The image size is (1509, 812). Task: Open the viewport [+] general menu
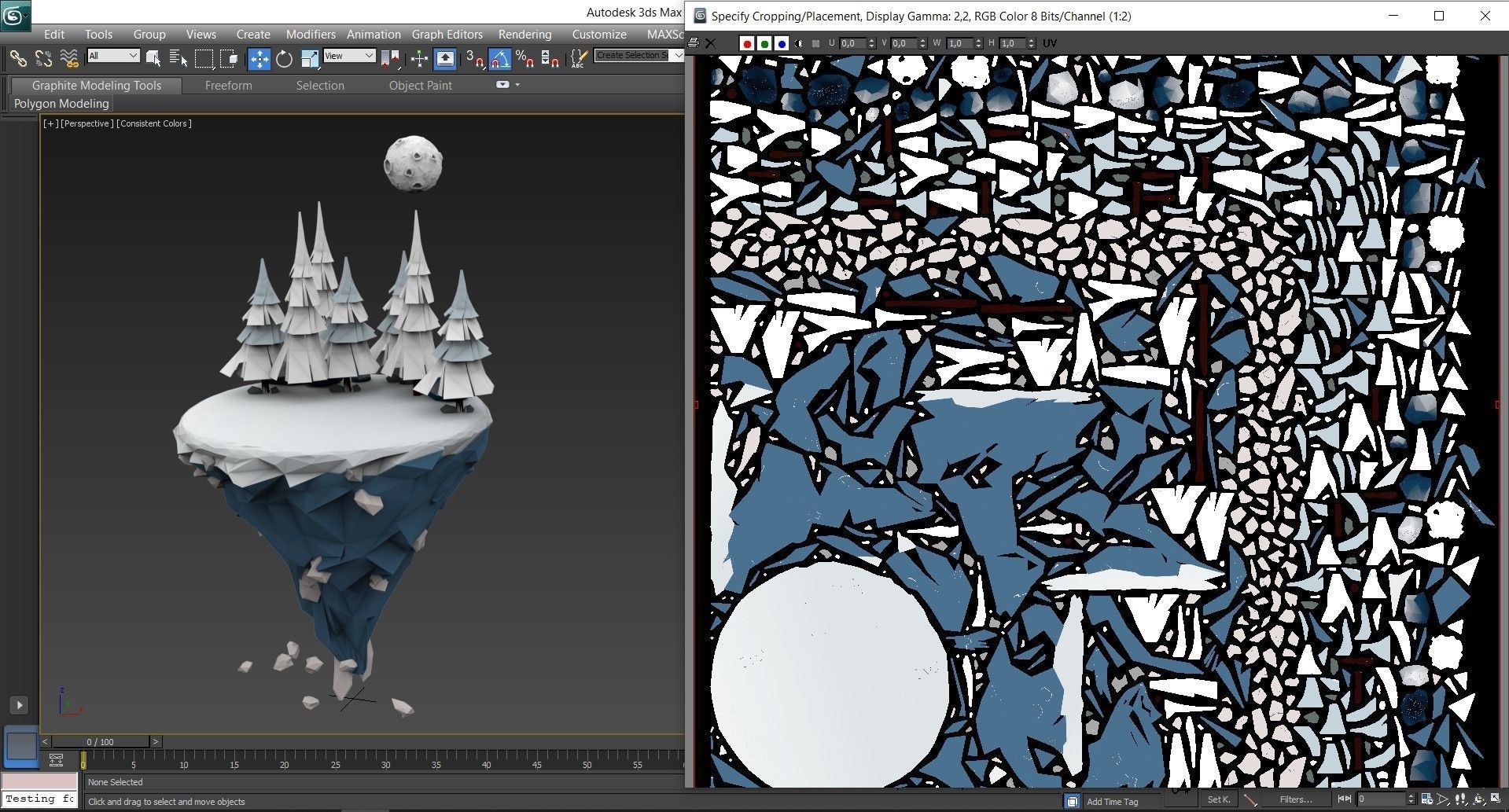pyautogui.click(x=50, y=123)
